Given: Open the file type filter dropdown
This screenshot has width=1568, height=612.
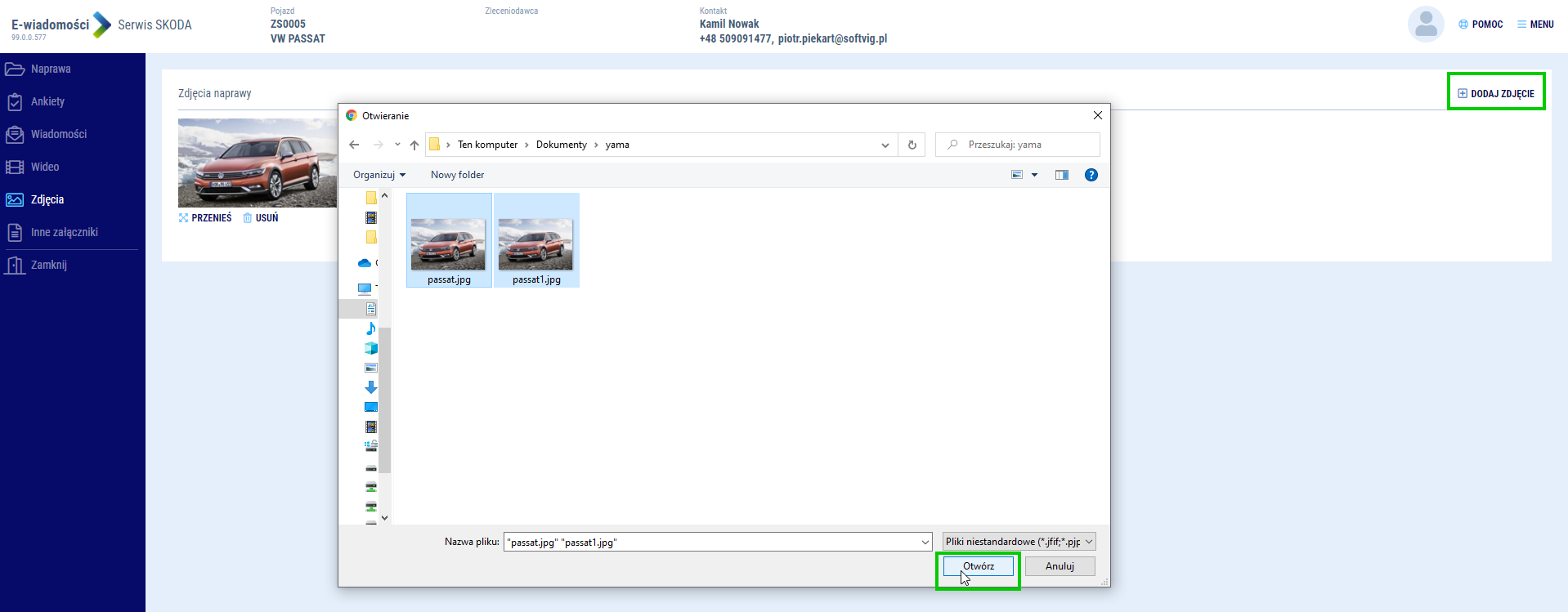Looking at the screenshot, I should coord(1018,542).
